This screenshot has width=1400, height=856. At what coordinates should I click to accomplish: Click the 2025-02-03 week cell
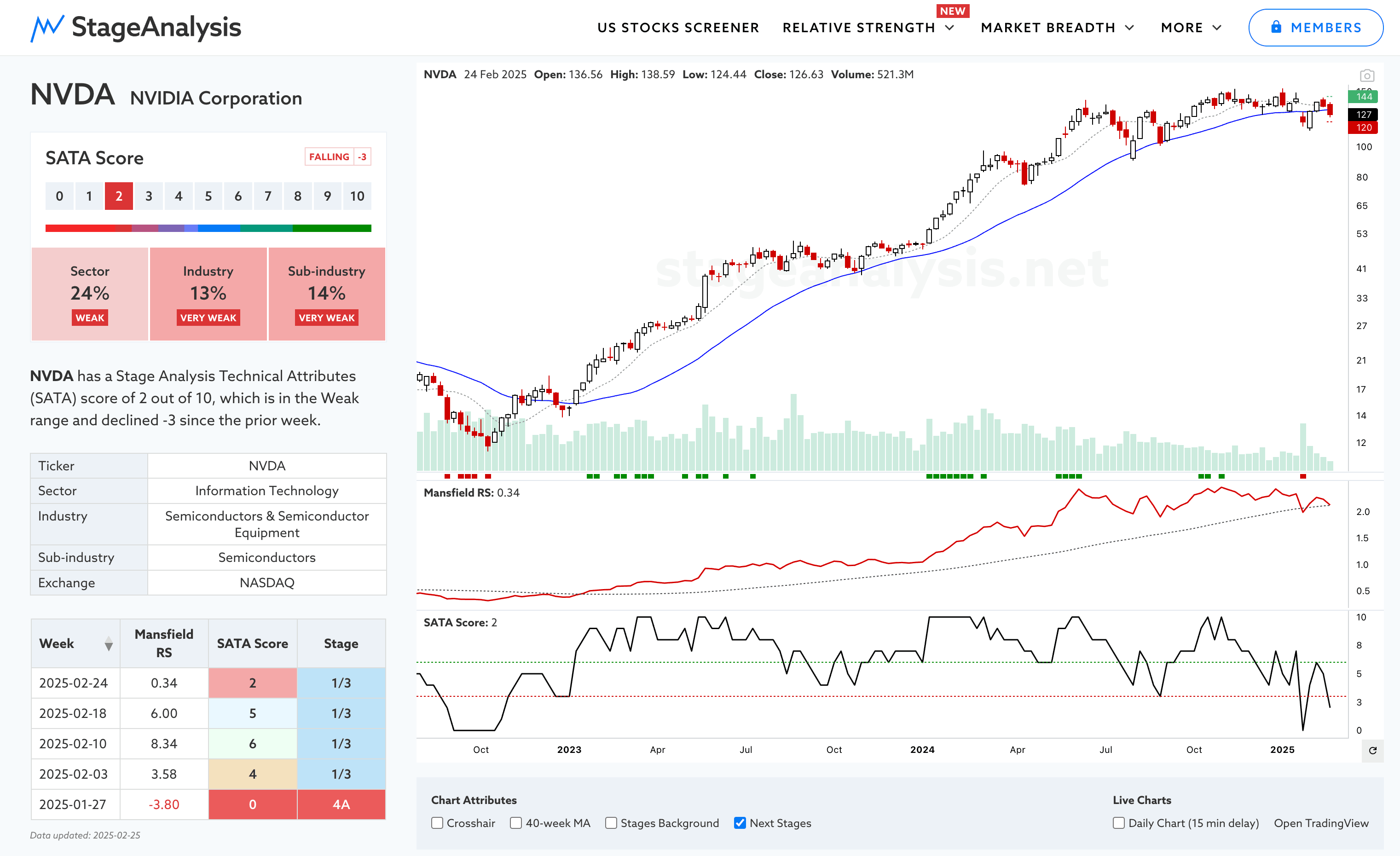click(75, 774)
